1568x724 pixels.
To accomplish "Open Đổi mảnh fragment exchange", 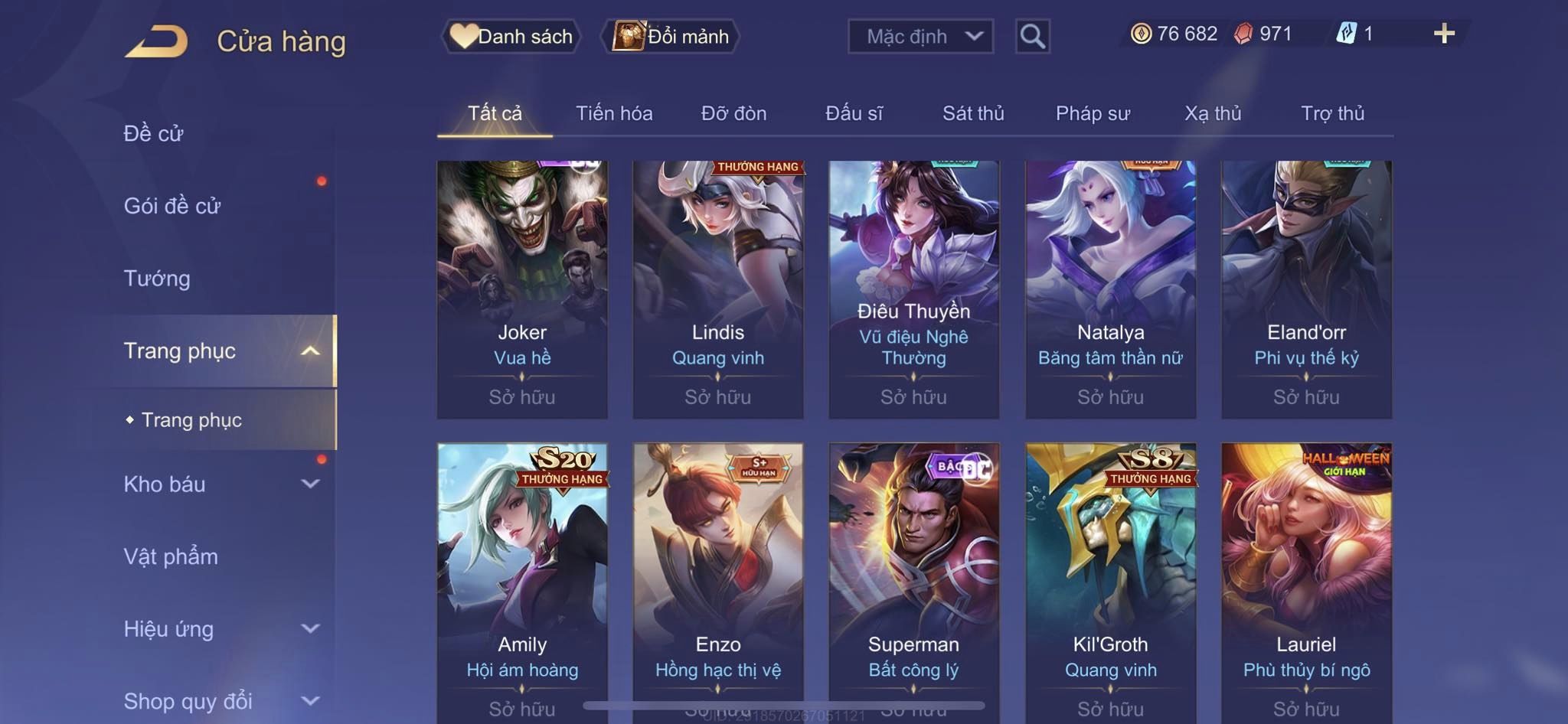I will pyautogui.click(x=671, y=36).
